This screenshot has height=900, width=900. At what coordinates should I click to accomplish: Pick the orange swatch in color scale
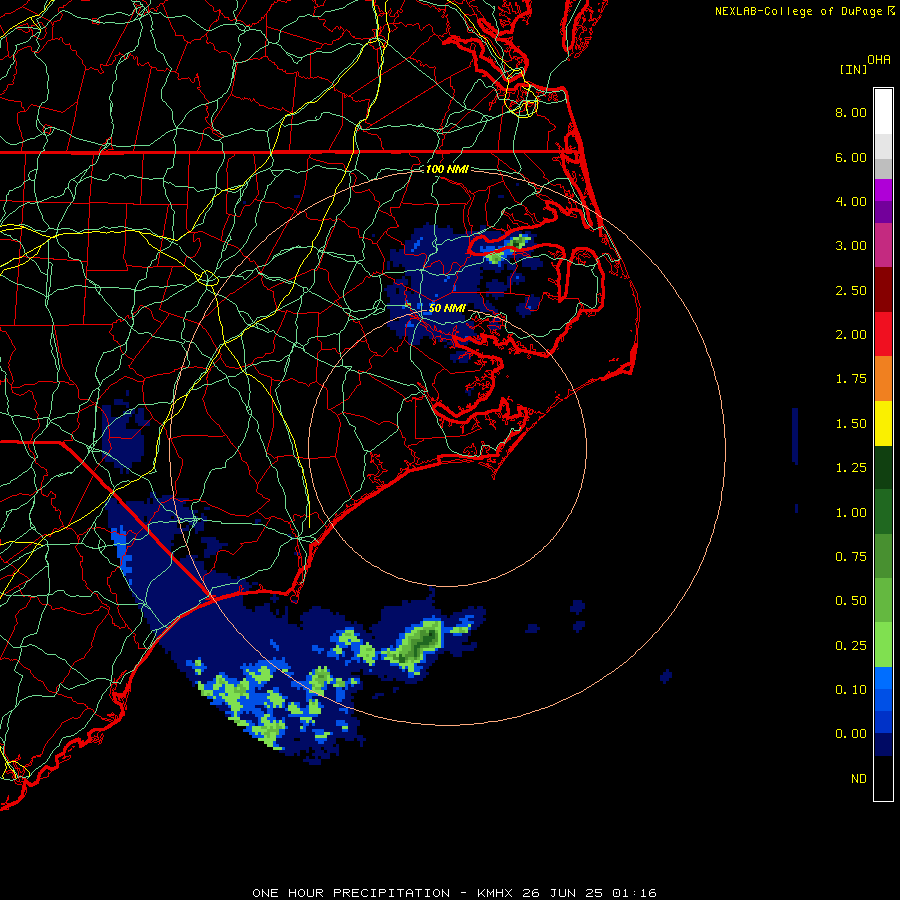883,379
